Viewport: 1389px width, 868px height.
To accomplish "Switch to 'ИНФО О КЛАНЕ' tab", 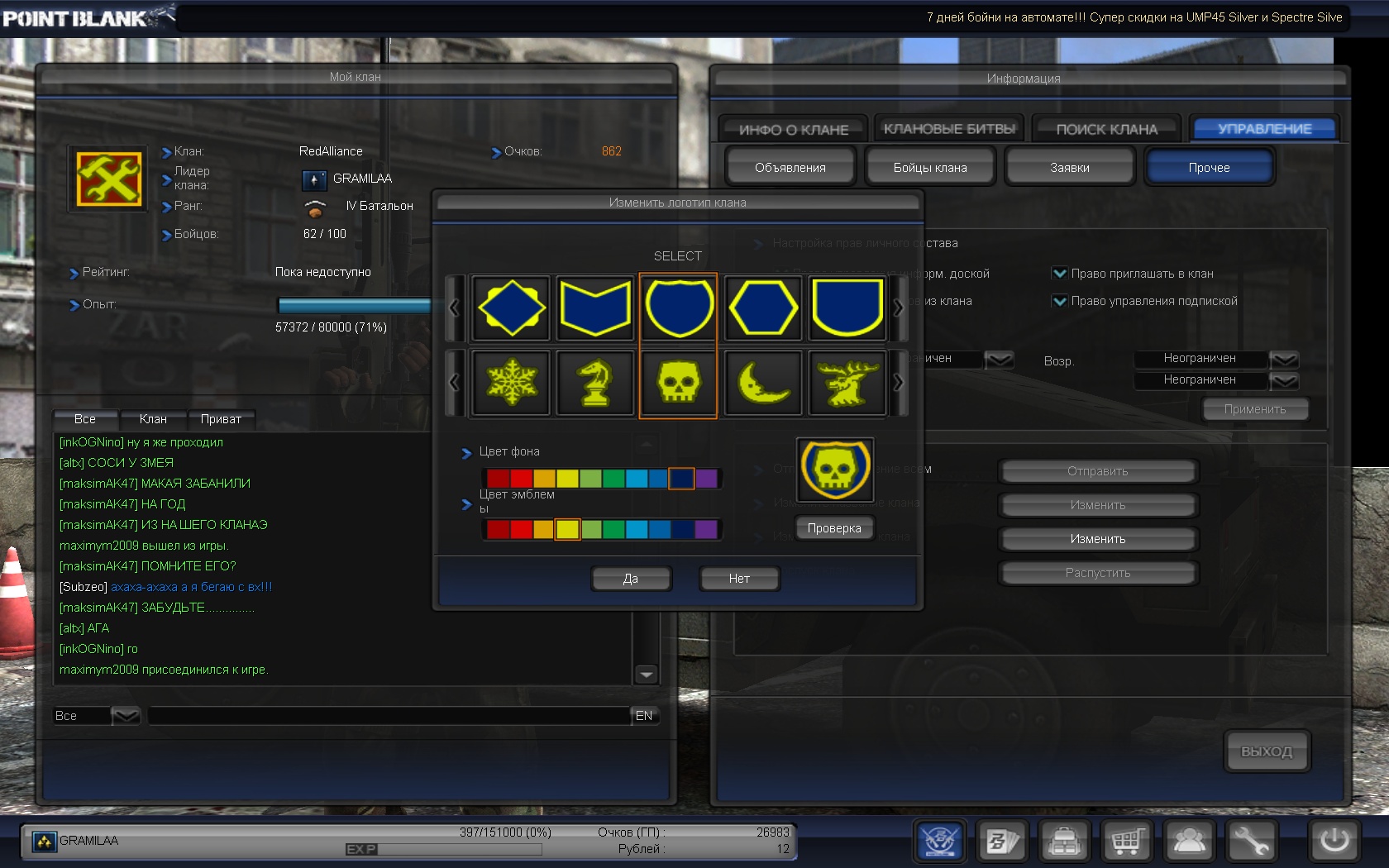I will tap(794, 129).
